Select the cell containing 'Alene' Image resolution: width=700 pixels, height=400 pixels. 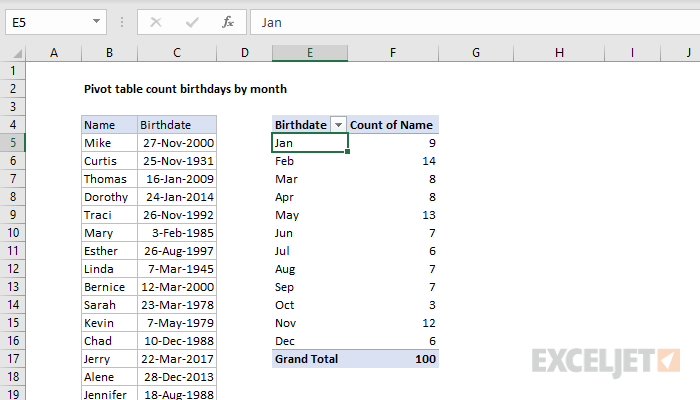pyautogui.click(x=109, y=377)
